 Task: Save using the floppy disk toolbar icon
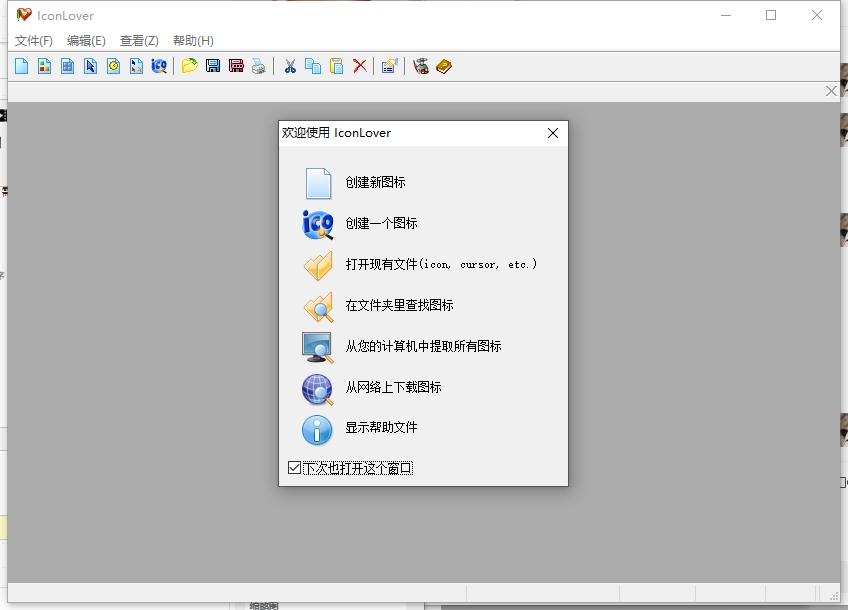pos(212,65)
